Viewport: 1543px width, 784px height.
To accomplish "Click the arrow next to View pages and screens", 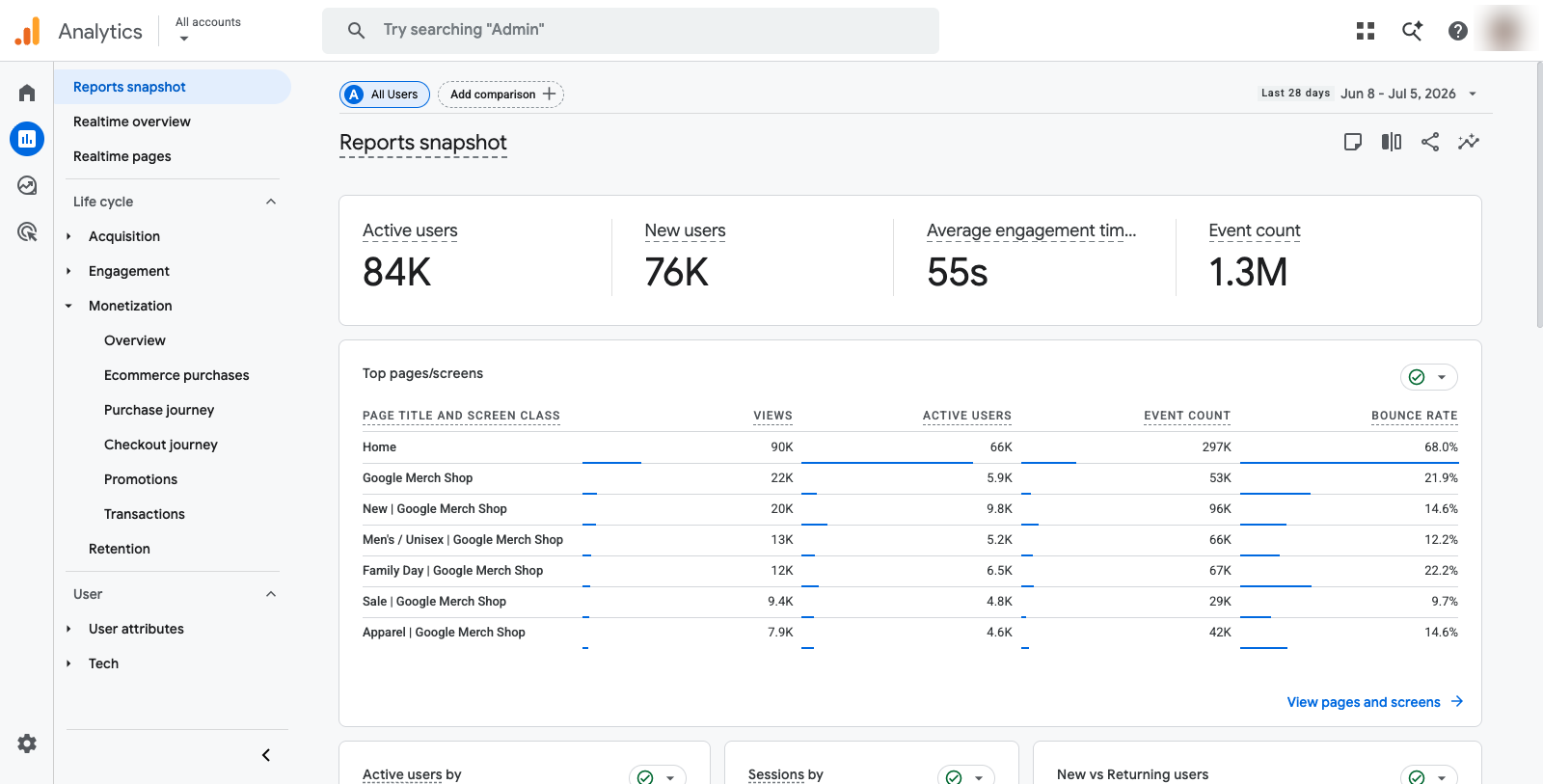I will 1457,701.
